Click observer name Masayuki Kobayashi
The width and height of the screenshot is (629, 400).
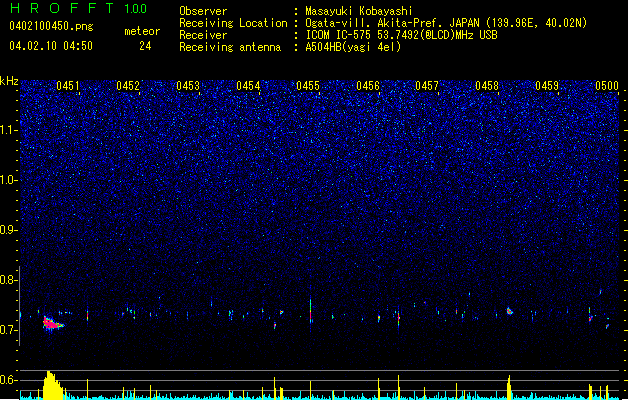(x=359, y=11)
